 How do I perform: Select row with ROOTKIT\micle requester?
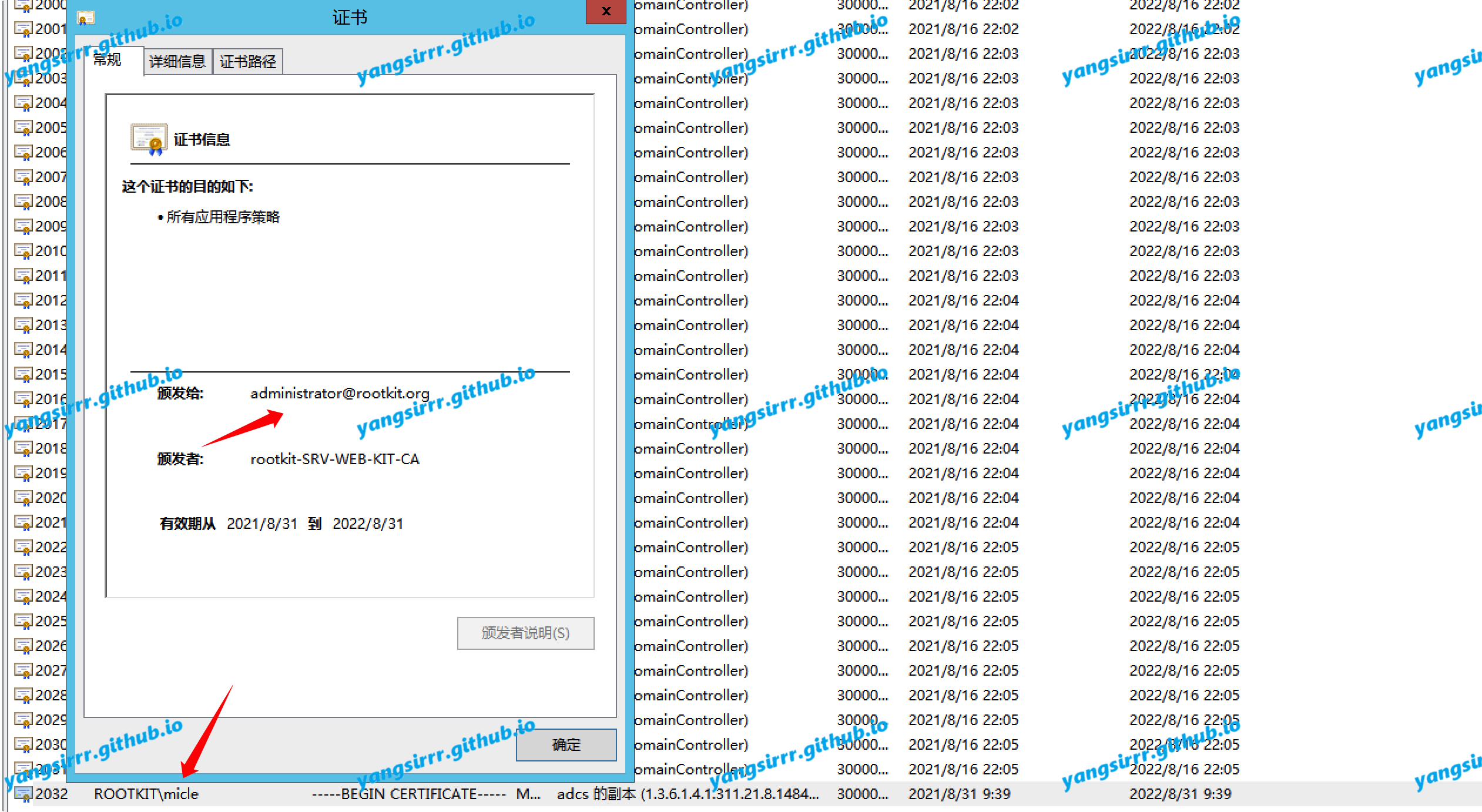(x=146, y=794)
